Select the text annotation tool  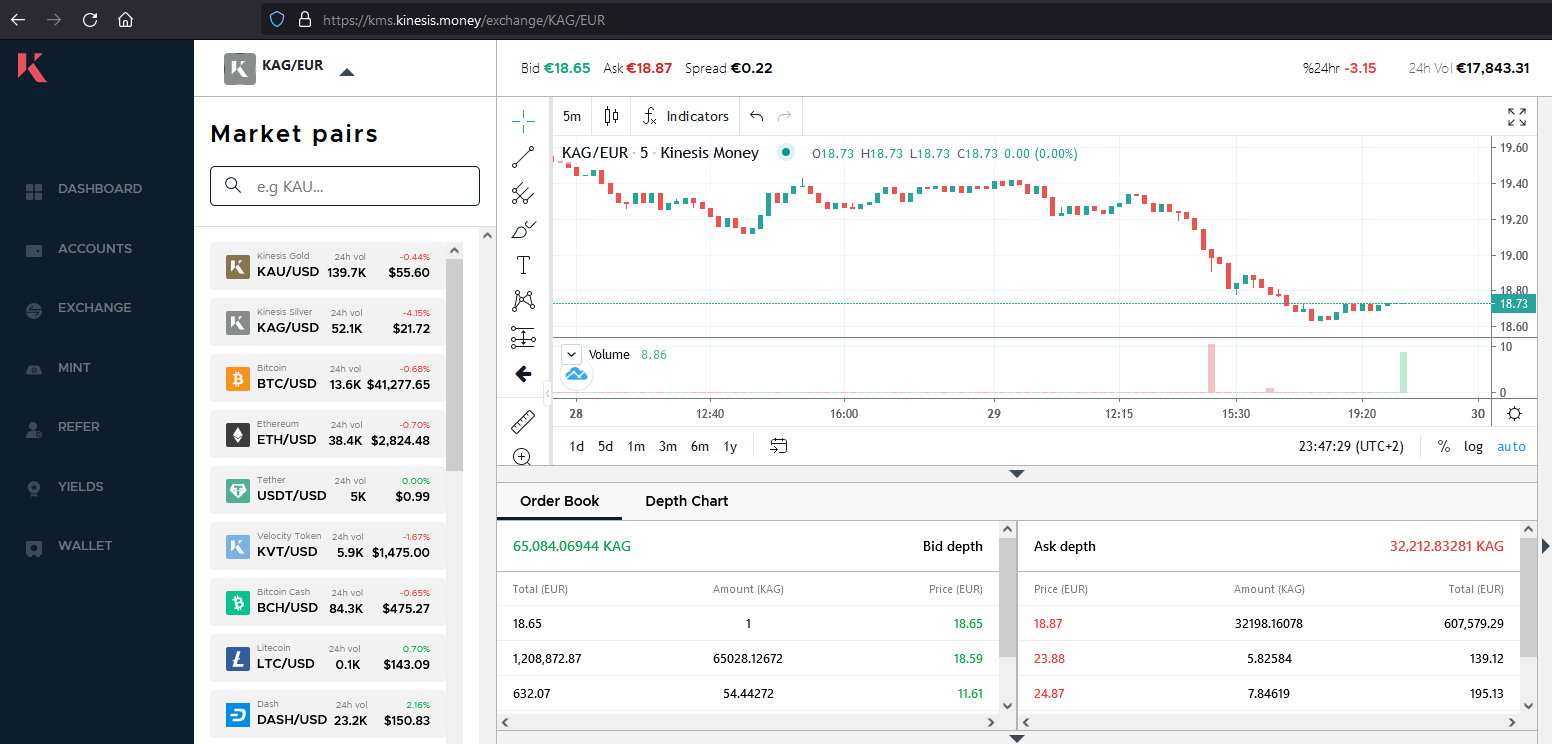[523, 265]
